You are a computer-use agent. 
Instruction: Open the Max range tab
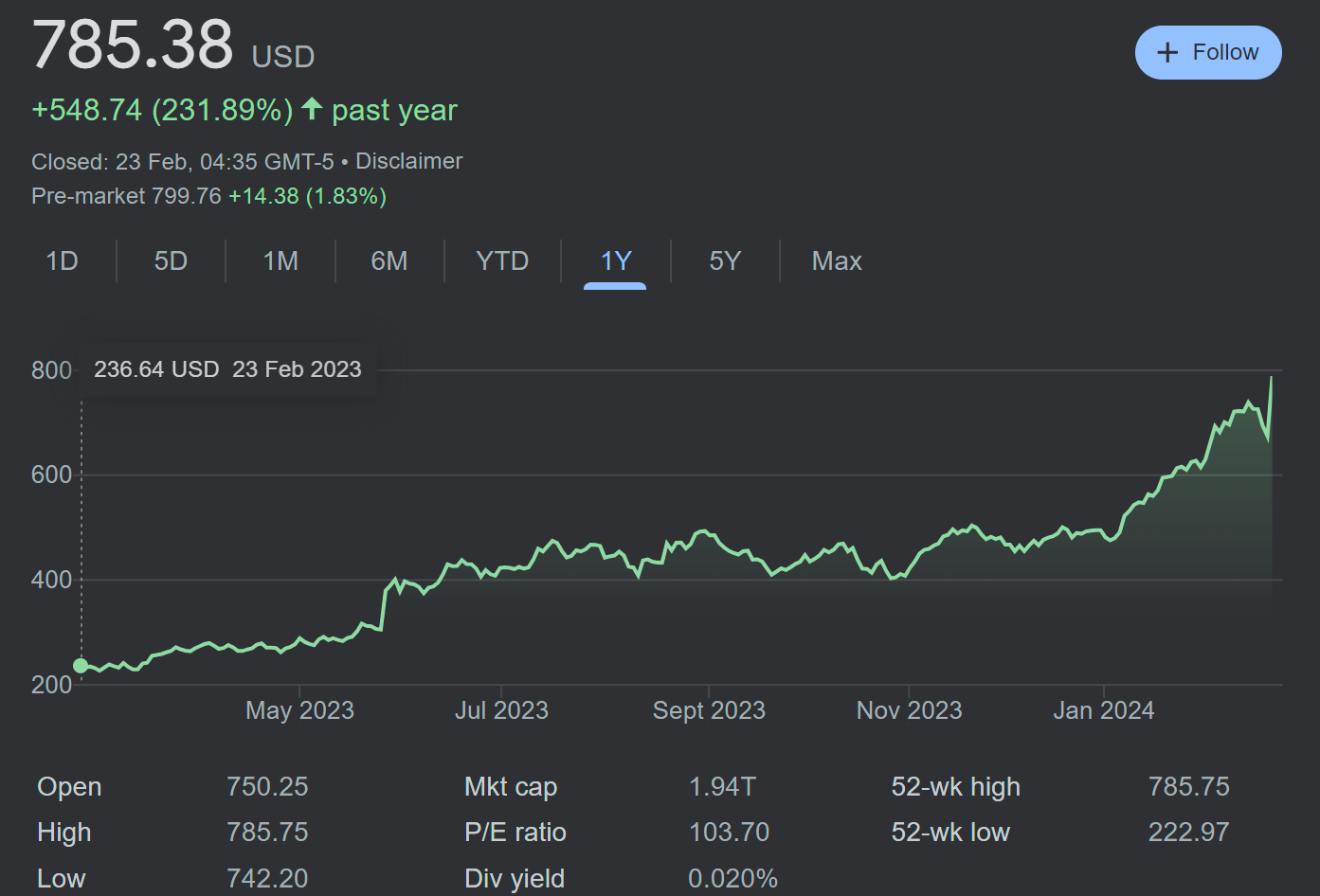coord(837,261)
